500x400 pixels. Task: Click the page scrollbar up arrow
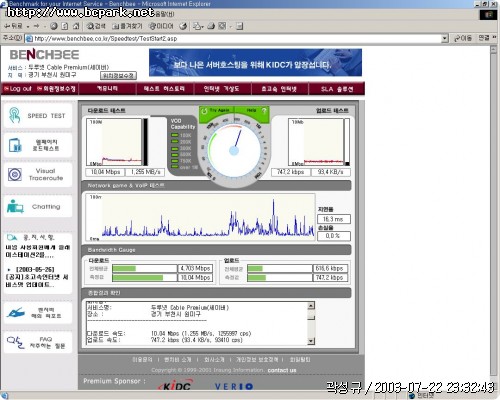(494, 50)
